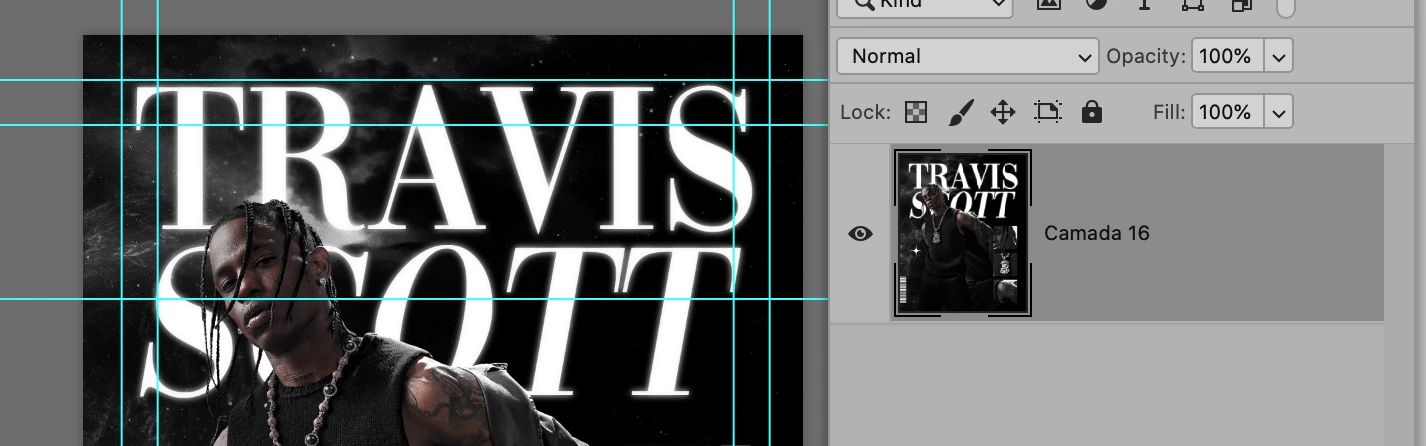Open the Normal blending mode dropdown

[968, 56]
